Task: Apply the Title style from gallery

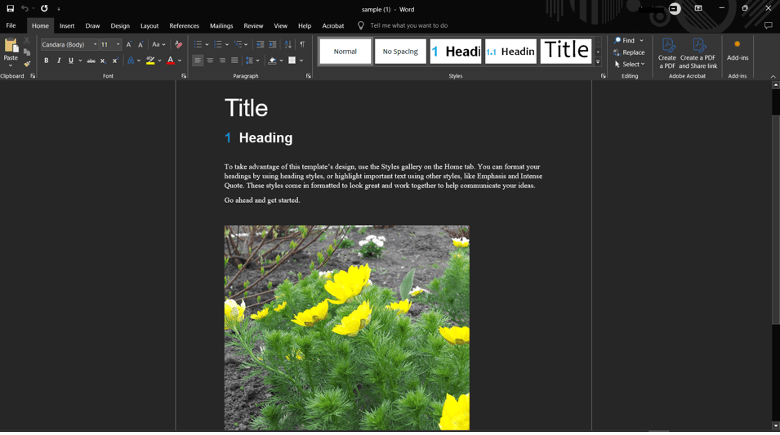Action: point(566,51)
